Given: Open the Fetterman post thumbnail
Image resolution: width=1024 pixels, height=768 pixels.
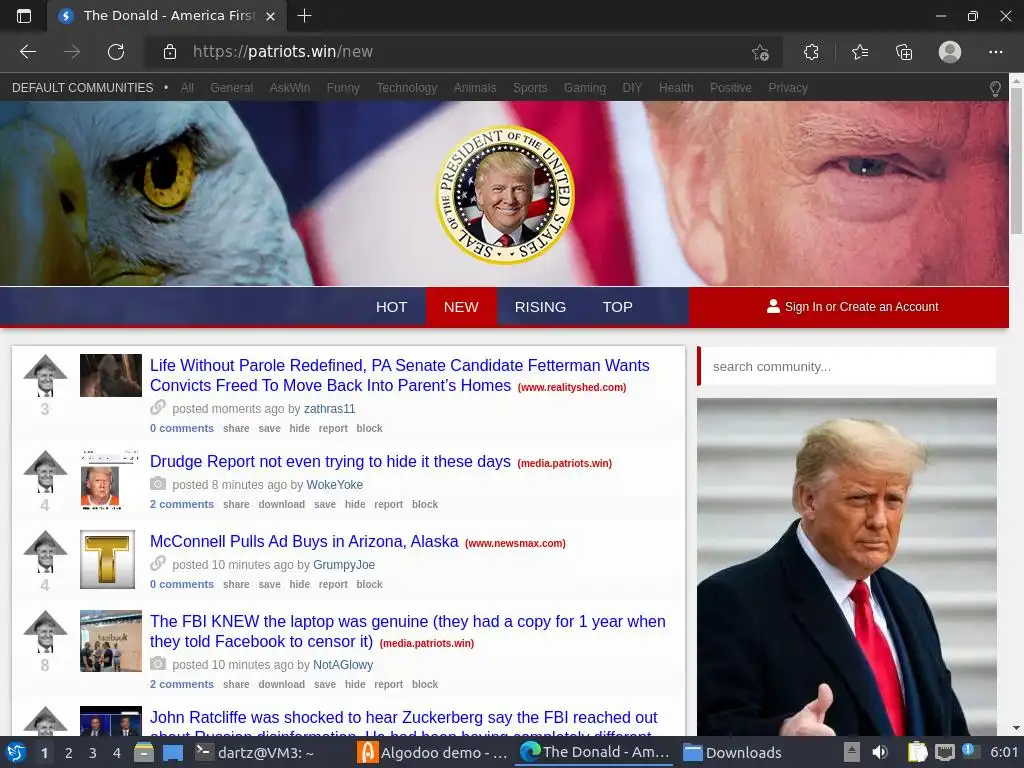Looking at the screenshot, I should 110,376.
